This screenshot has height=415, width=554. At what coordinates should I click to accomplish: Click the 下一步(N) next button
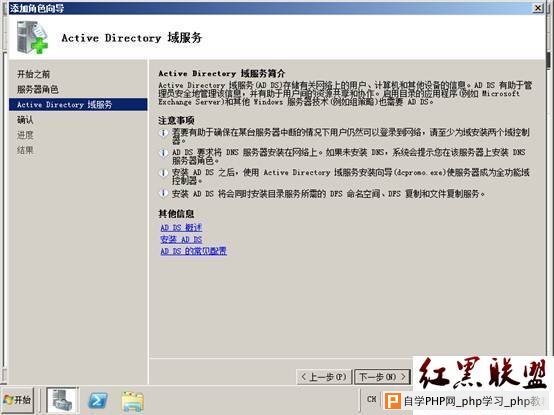tap(382, 377)
